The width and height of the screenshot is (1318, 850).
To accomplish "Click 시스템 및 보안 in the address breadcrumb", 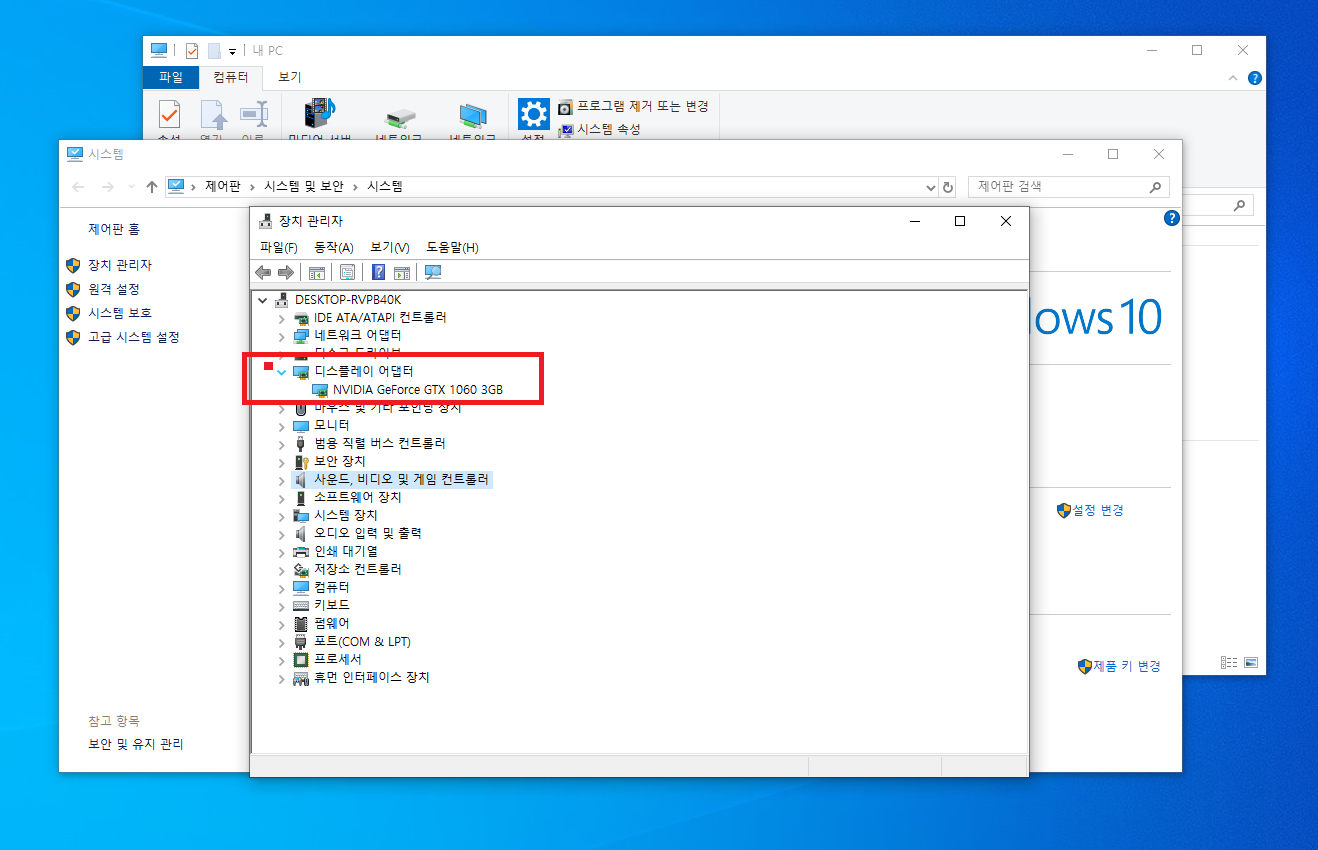I will coord(304,186).
